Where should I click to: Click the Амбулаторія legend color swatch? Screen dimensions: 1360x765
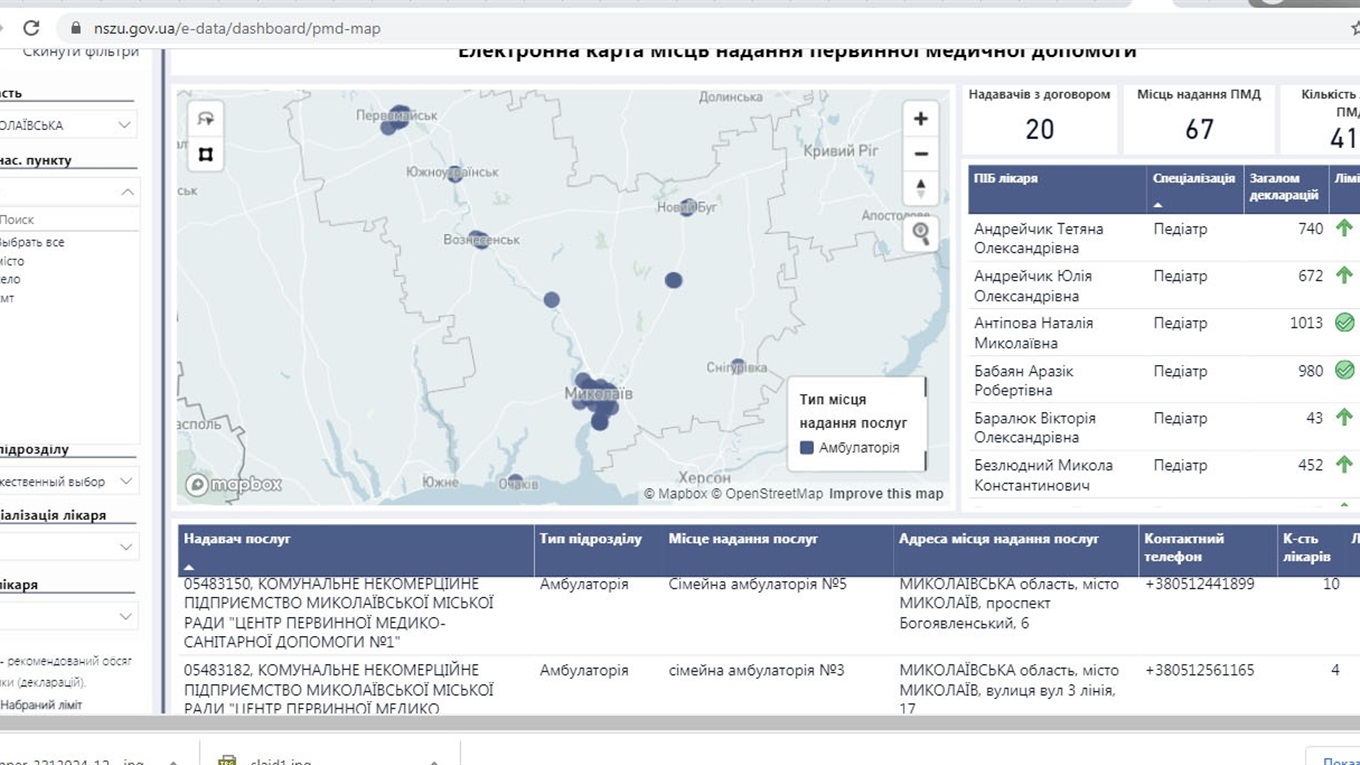pyautogui.click(x=807, y=448)
